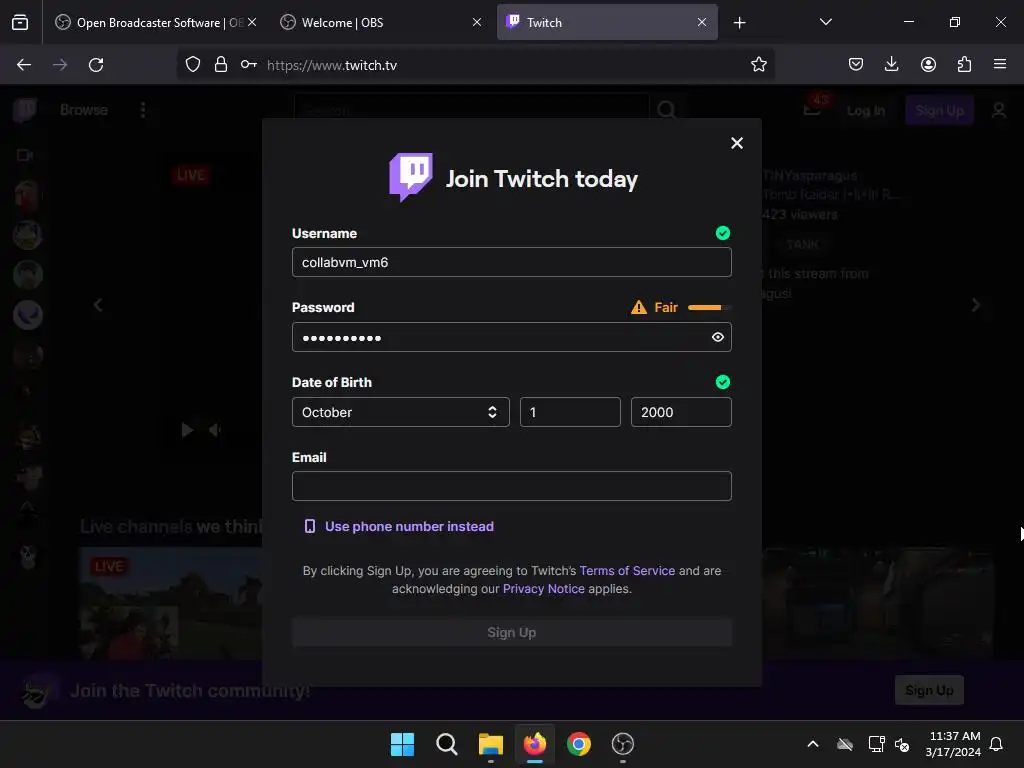Open the October month dropdown
The image size is (1024, 768).
[x=400, y=412]
